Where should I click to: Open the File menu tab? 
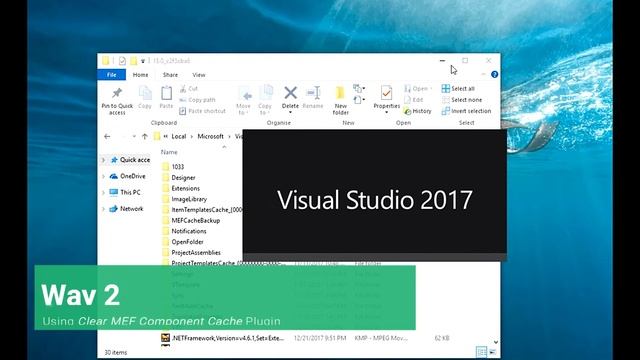(x=111, y=75)
